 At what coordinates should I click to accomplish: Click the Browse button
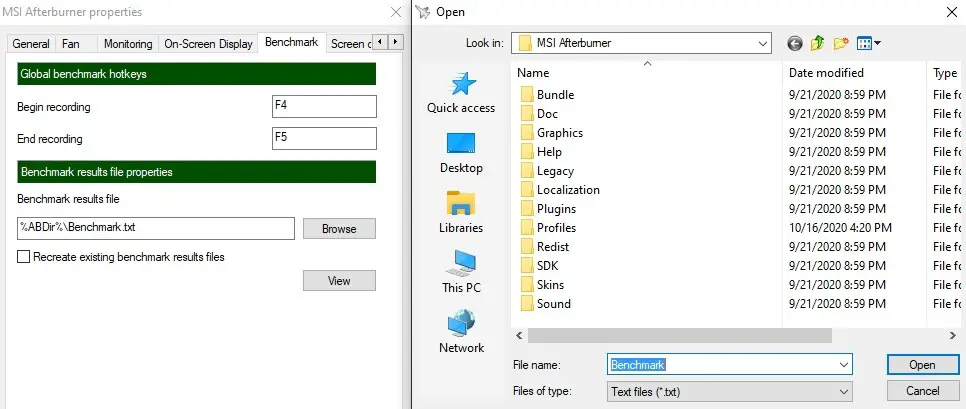339,229
